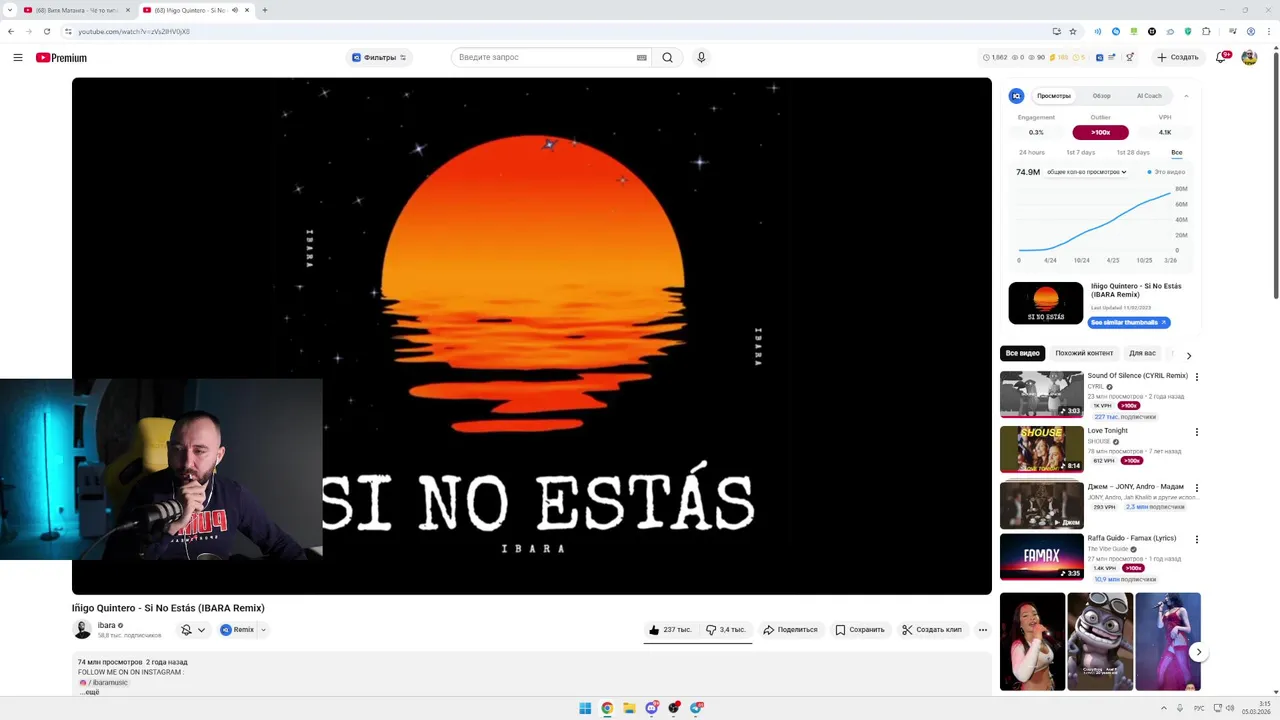Open Chrome from the taskbar
1280x720 pixels.
[607, 708]
